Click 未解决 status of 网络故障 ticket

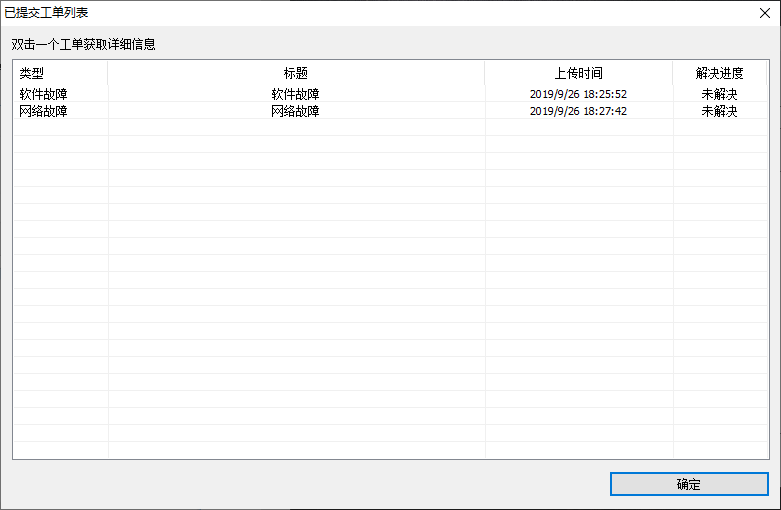point(719,111)
